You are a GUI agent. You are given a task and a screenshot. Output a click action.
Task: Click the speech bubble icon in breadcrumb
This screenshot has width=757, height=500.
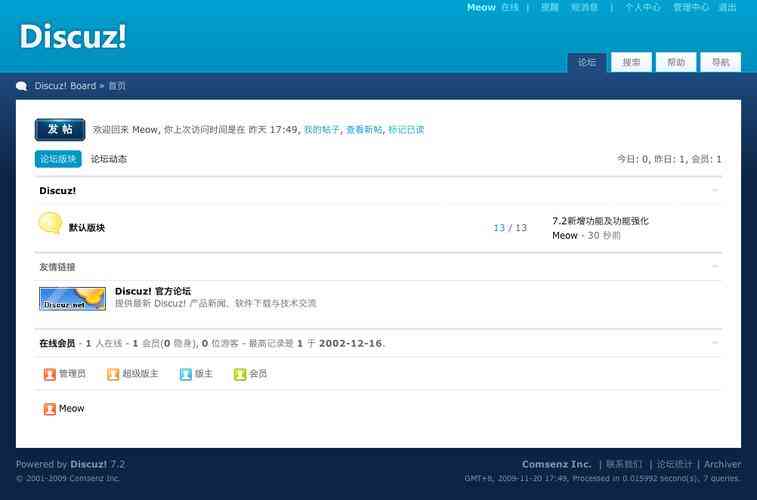pos(22,86)
